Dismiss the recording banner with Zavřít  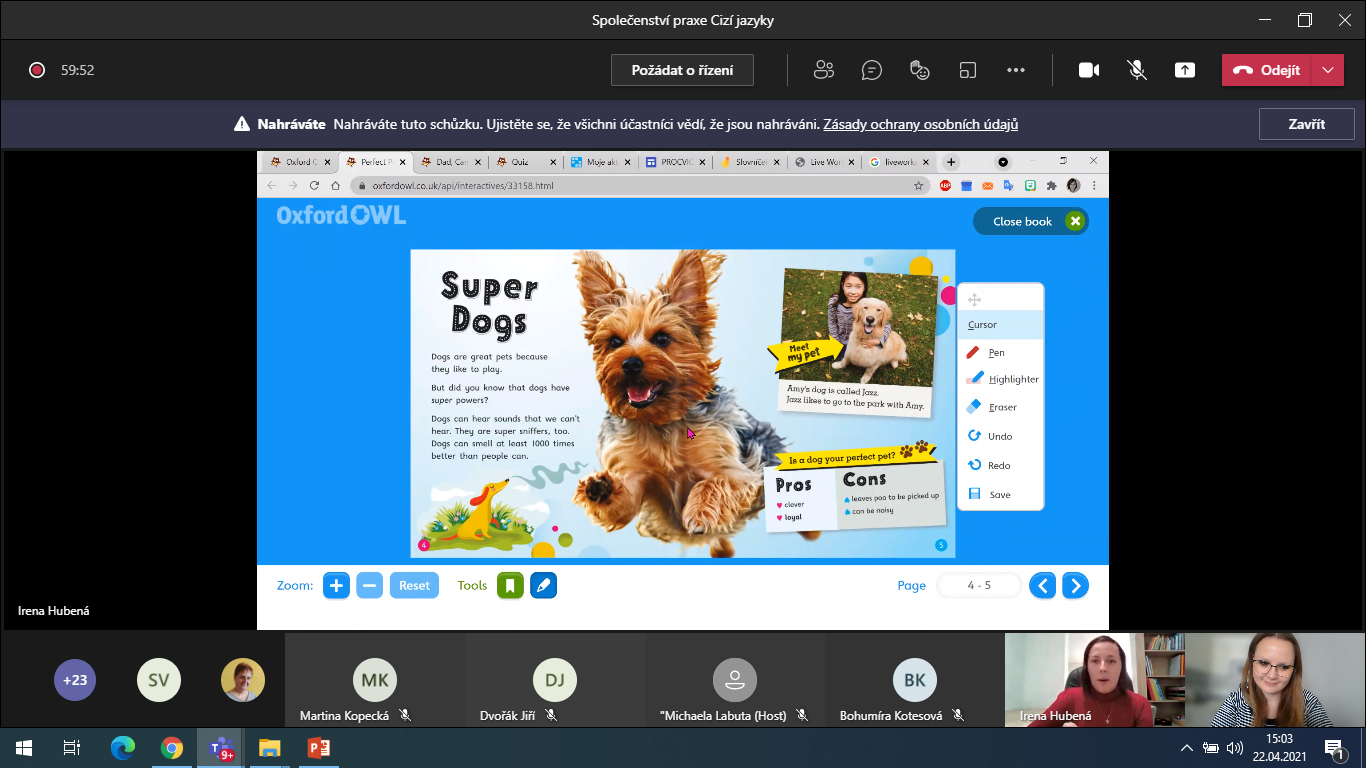click(x=1306, y=124)
